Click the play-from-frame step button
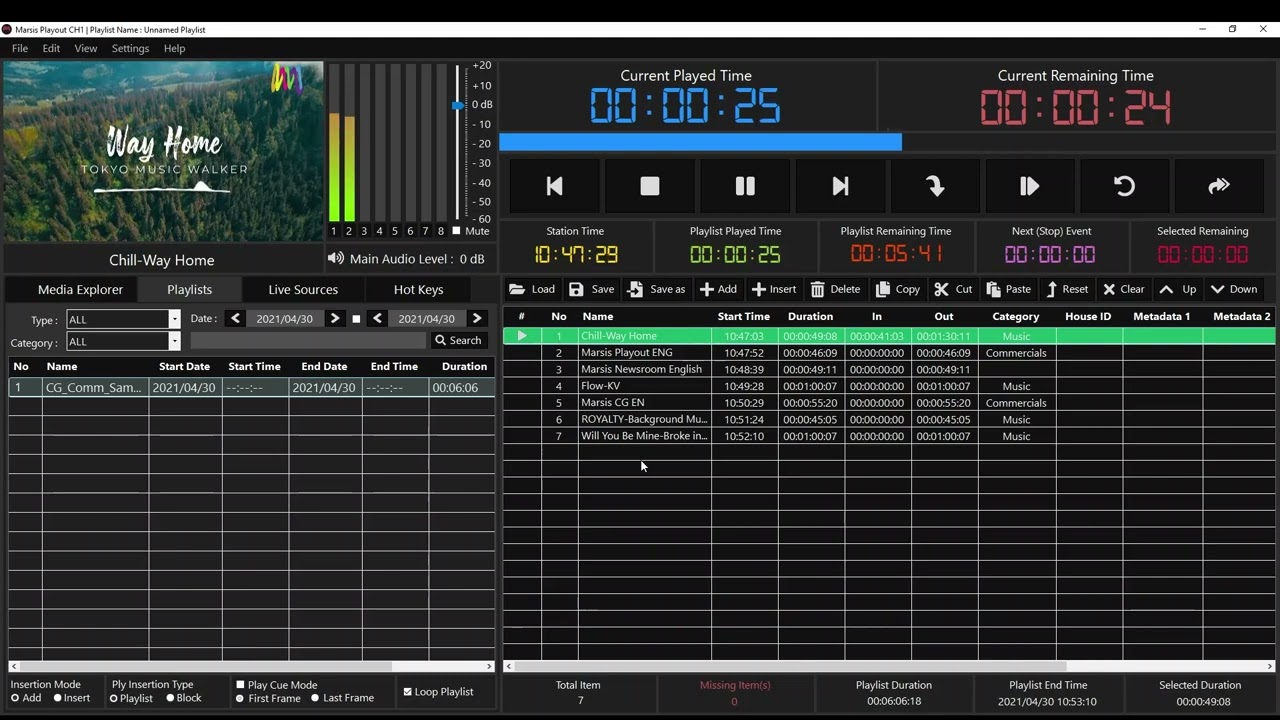This screenshot has height=720, width=1280. 1029,186
